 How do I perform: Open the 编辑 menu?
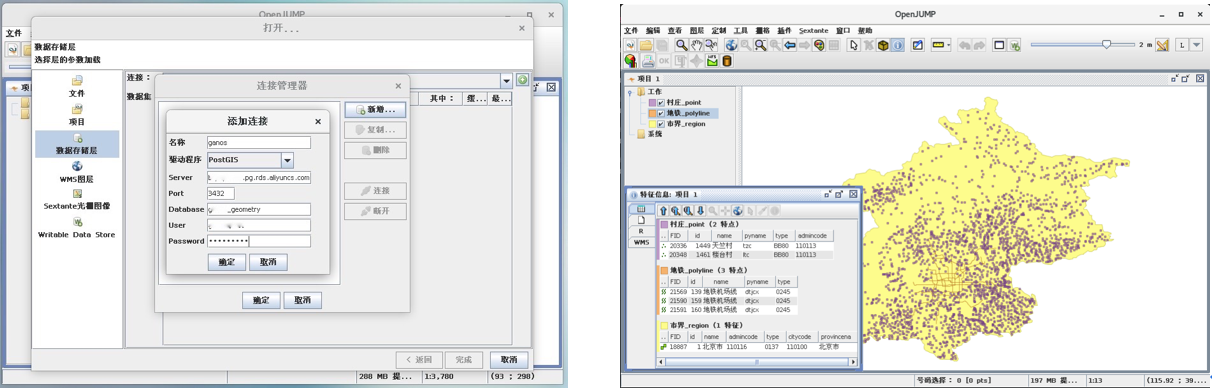coord(653,30)
